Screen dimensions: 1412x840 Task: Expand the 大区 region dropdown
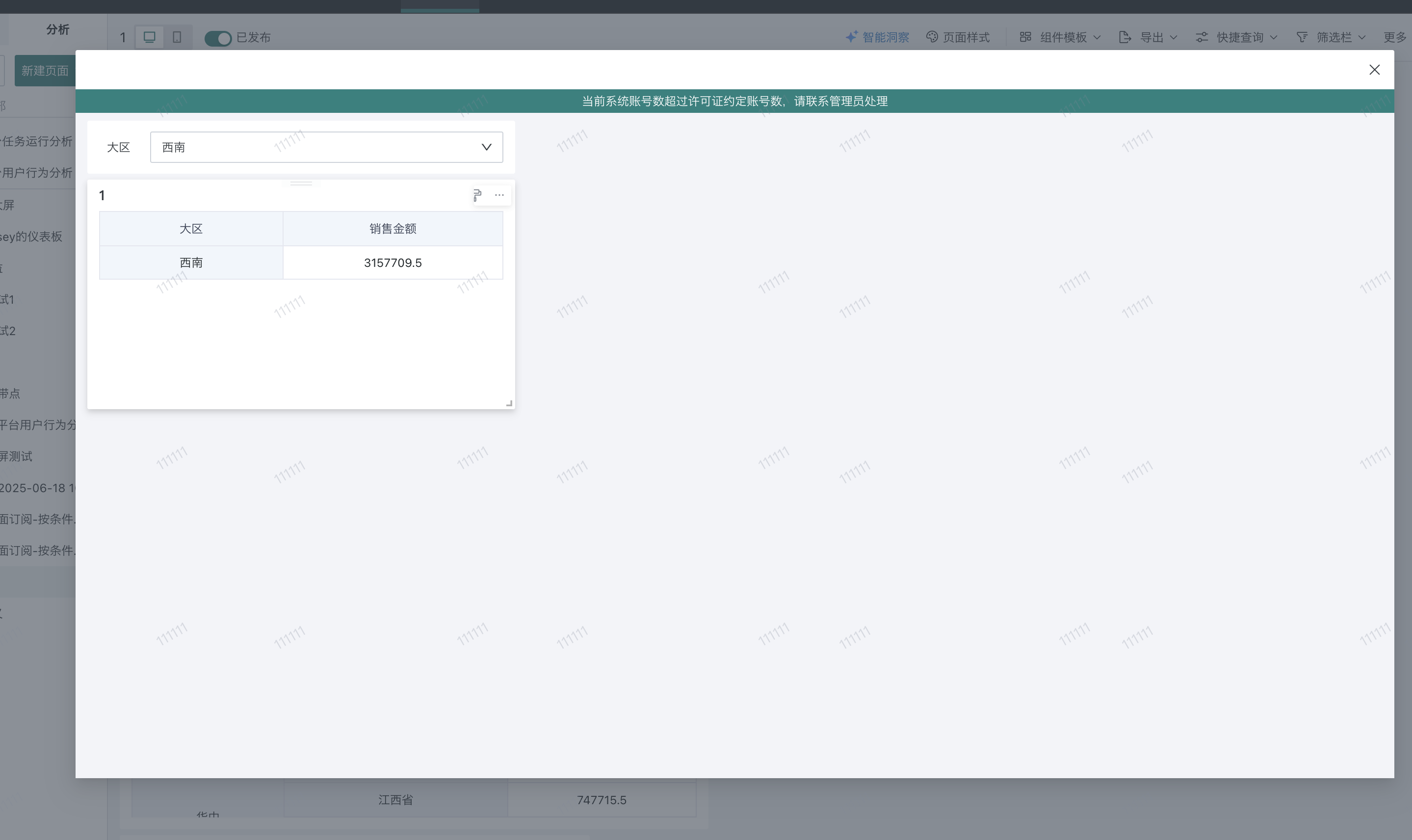point(326,147)
